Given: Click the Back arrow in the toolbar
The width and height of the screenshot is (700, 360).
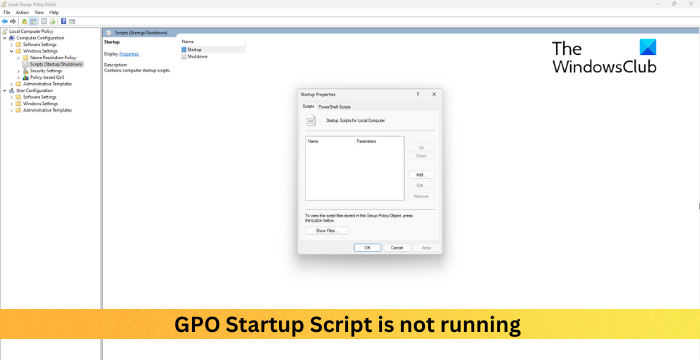Looking at the screenshot, I should coord(5,21).
